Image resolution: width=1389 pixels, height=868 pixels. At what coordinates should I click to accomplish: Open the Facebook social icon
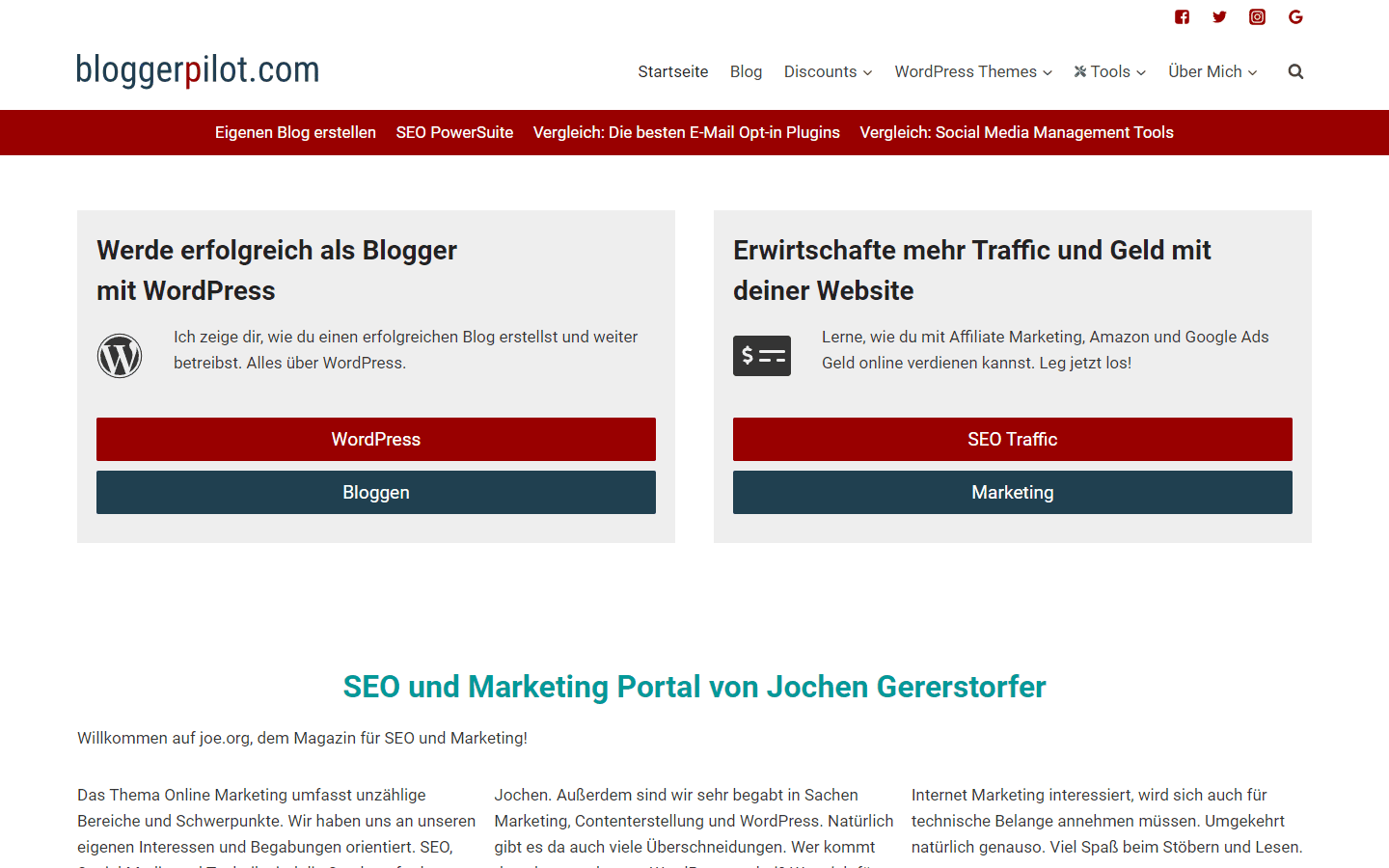coord(1182,16)
